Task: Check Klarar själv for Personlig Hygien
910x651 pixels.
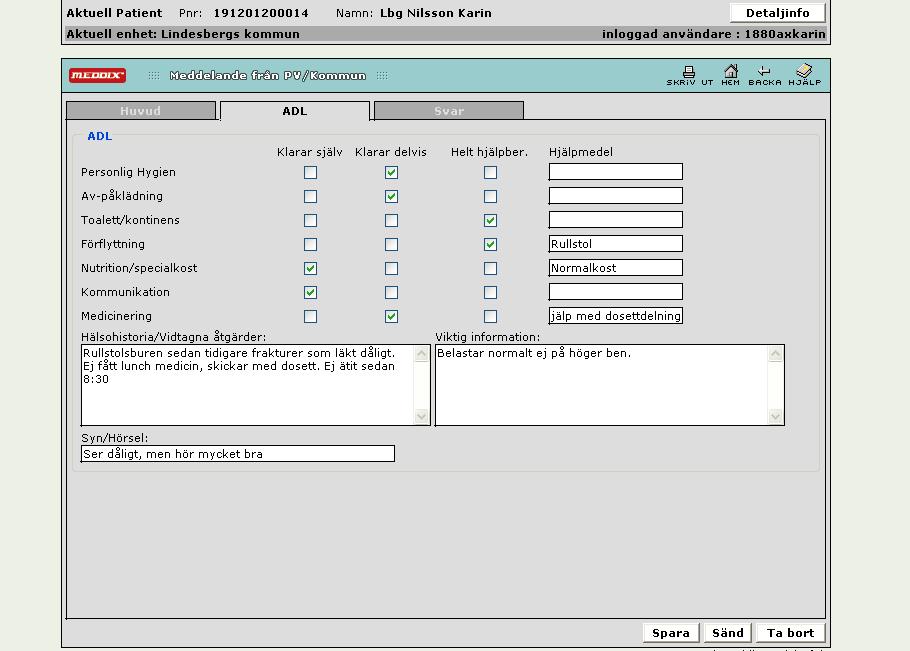Action: pyautogui.click(x=310, y=172)
